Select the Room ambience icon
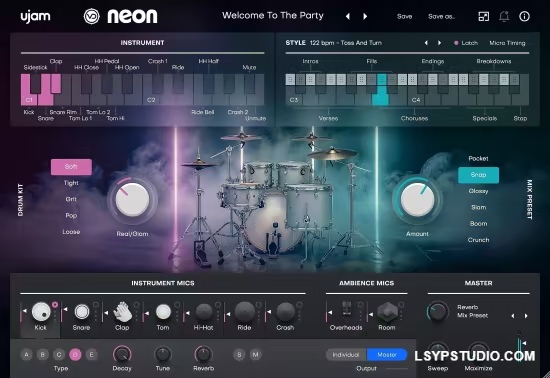550x378 pixels. click(387, 312)
